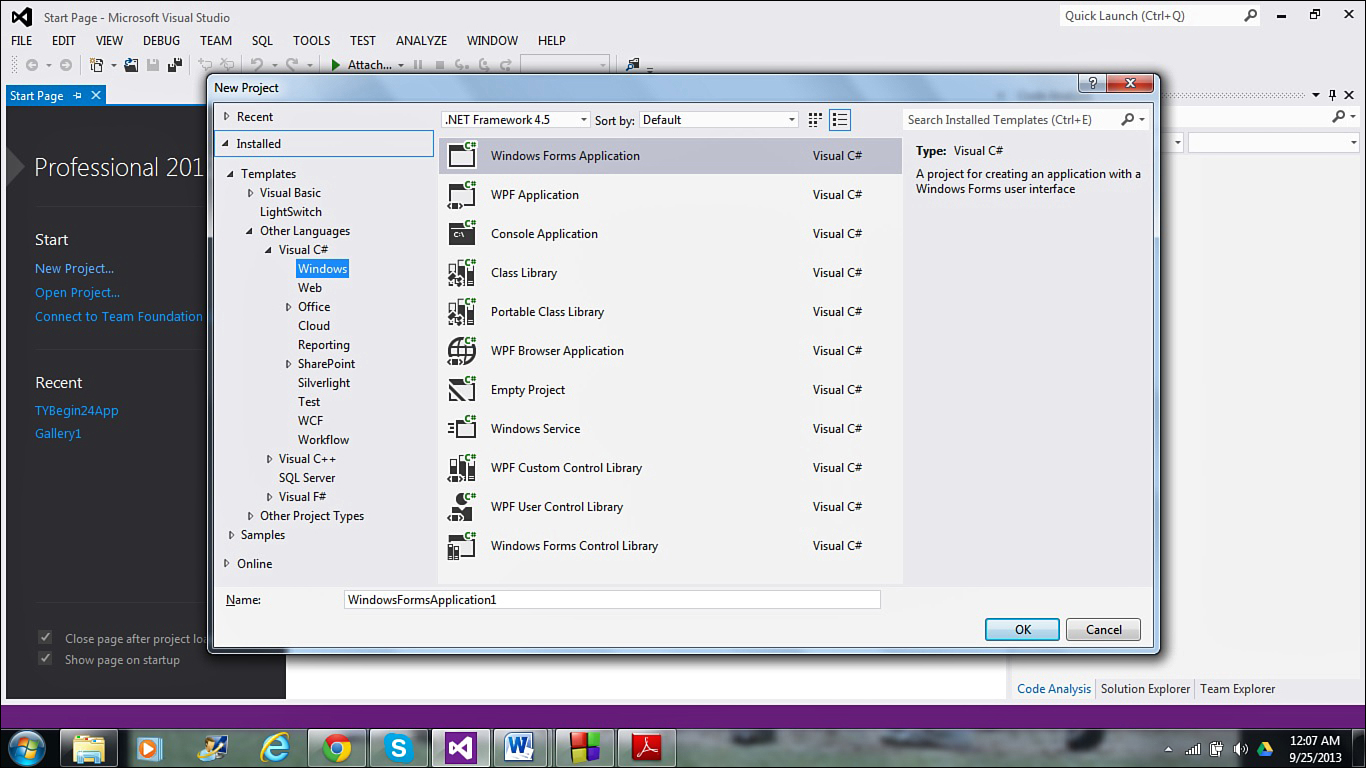Pin the Start Page tab
This screenshot has height=768, width=1366.
(x=78, y=96)
